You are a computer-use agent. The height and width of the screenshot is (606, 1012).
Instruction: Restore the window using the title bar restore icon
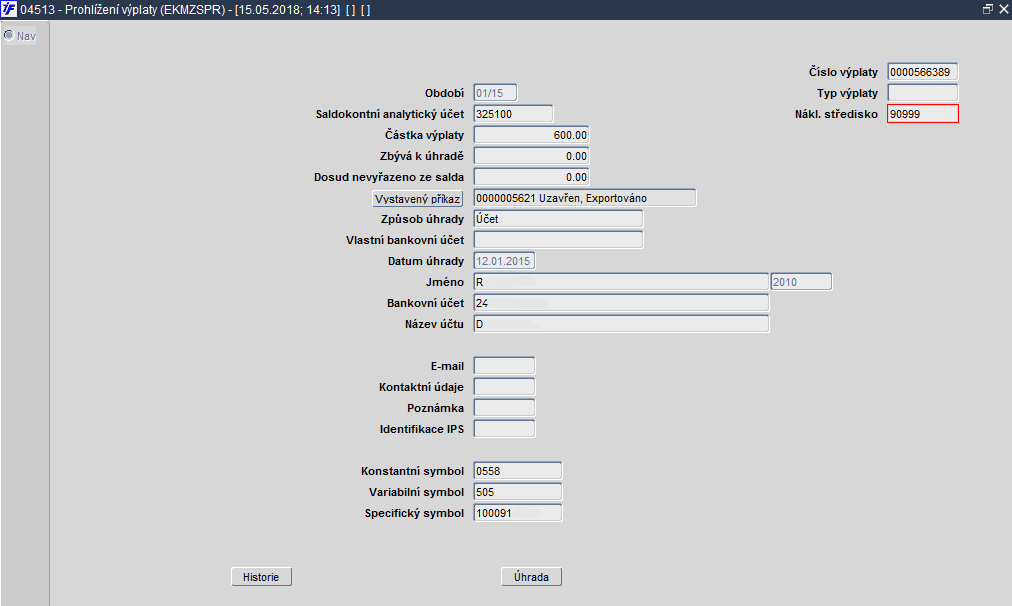987,9
